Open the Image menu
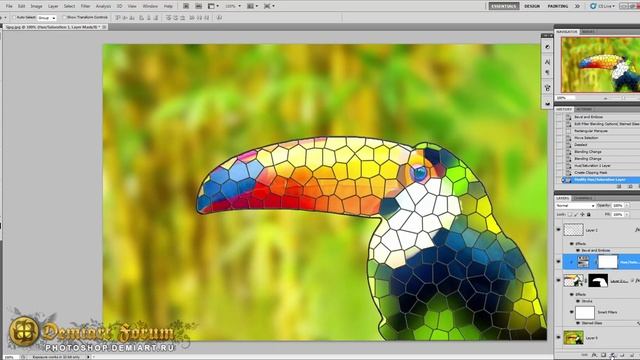 click(36, 6)
